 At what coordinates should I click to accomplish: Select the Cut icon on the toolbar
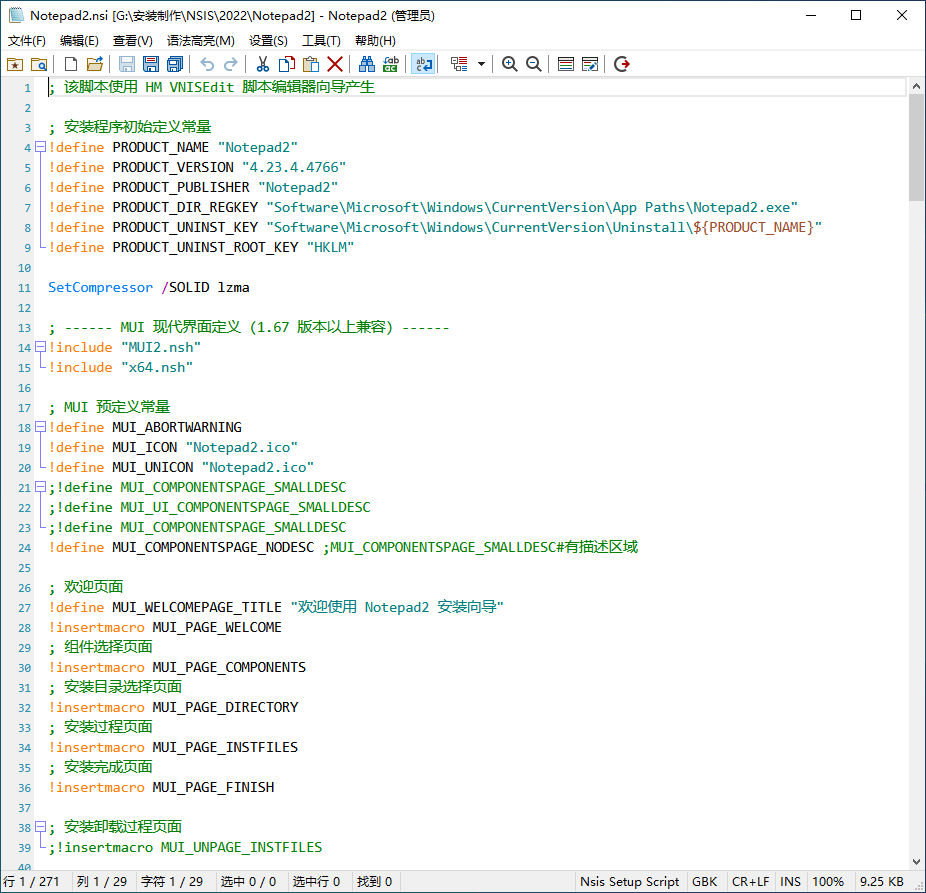pyautogui.click(x=262, y=64)
